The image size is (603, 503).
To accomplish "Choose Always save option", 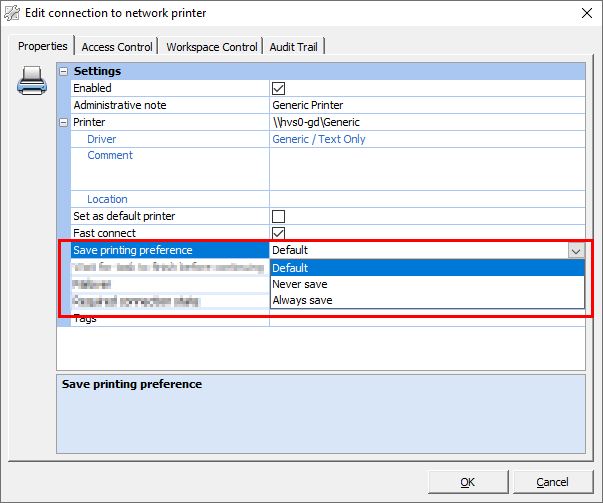I will click(x=427, y=300).
